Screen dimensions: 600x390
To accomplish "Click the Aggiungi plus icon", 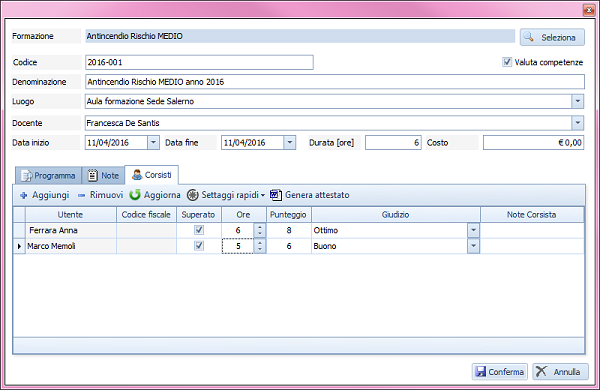I will (24, 195).
